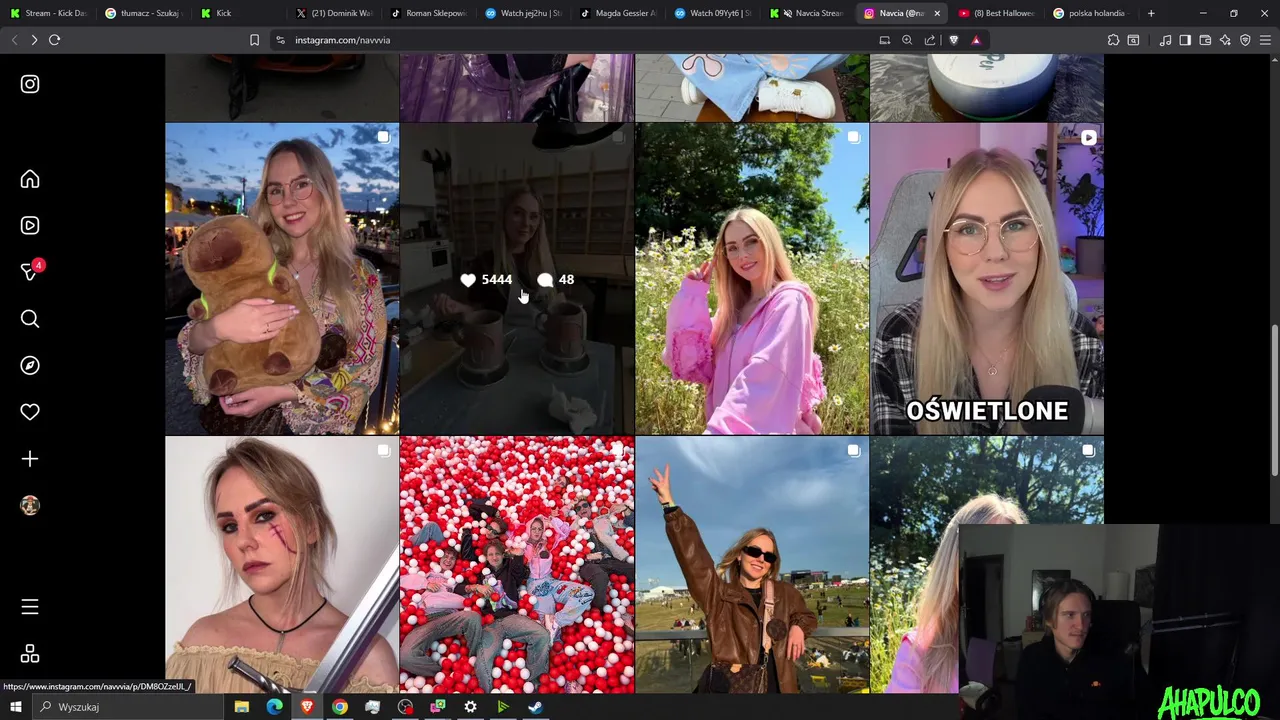Open Search magnifier in Instagram sidebar
The width and height of the screenshot is (1280, 720).
[30, 319]
